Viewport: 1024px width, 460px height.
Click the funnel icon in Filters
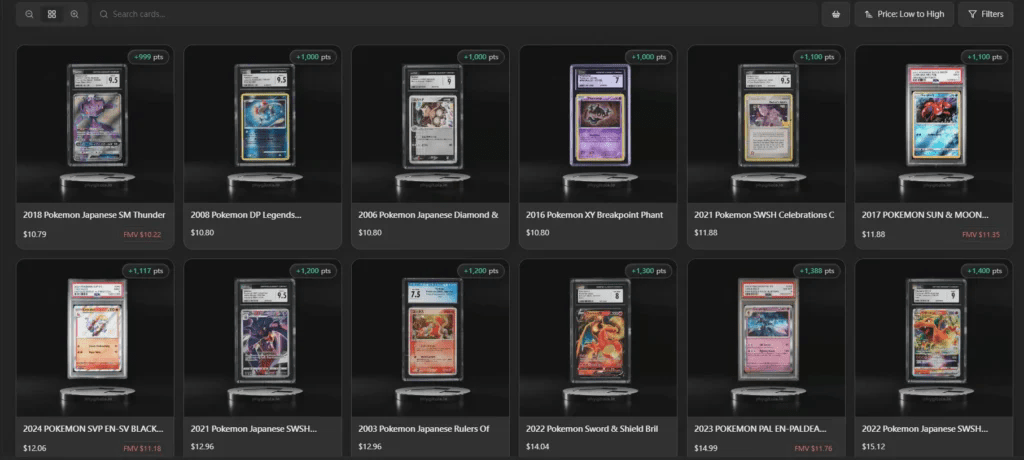(x=972, y=14)
